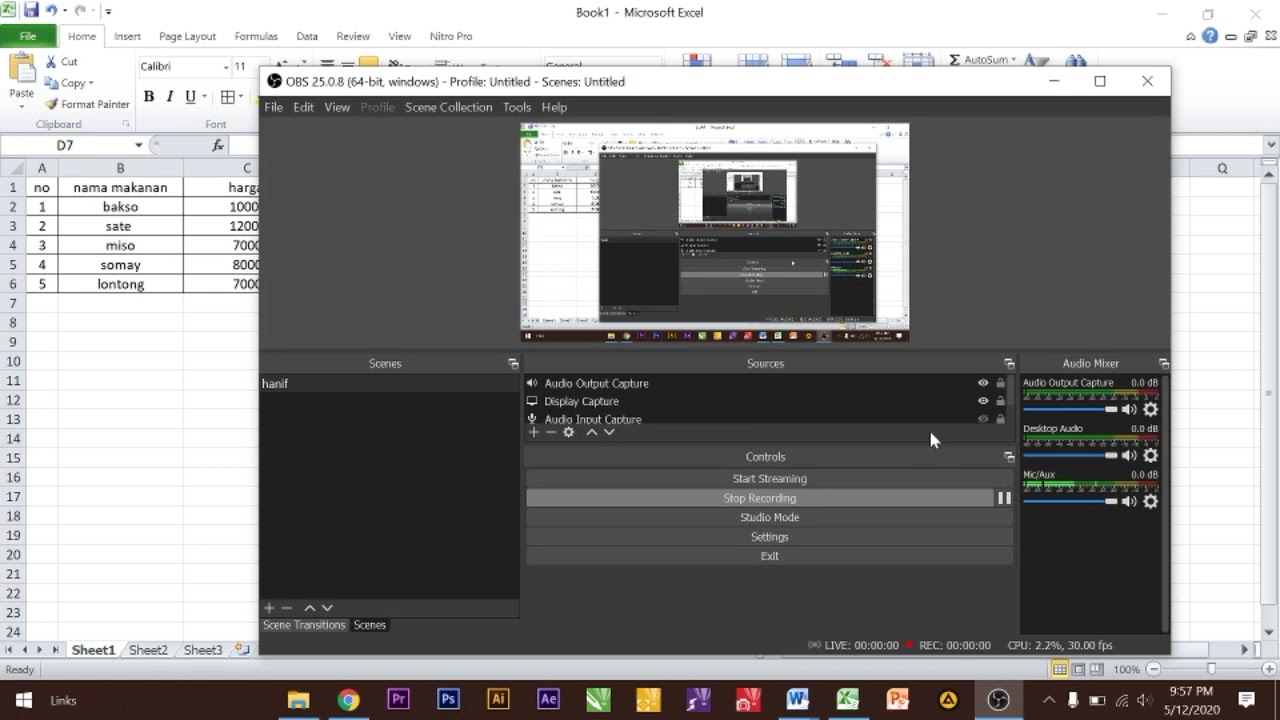Undock the Controls panel
The image size is (1280, 720).
point(1009,457)
